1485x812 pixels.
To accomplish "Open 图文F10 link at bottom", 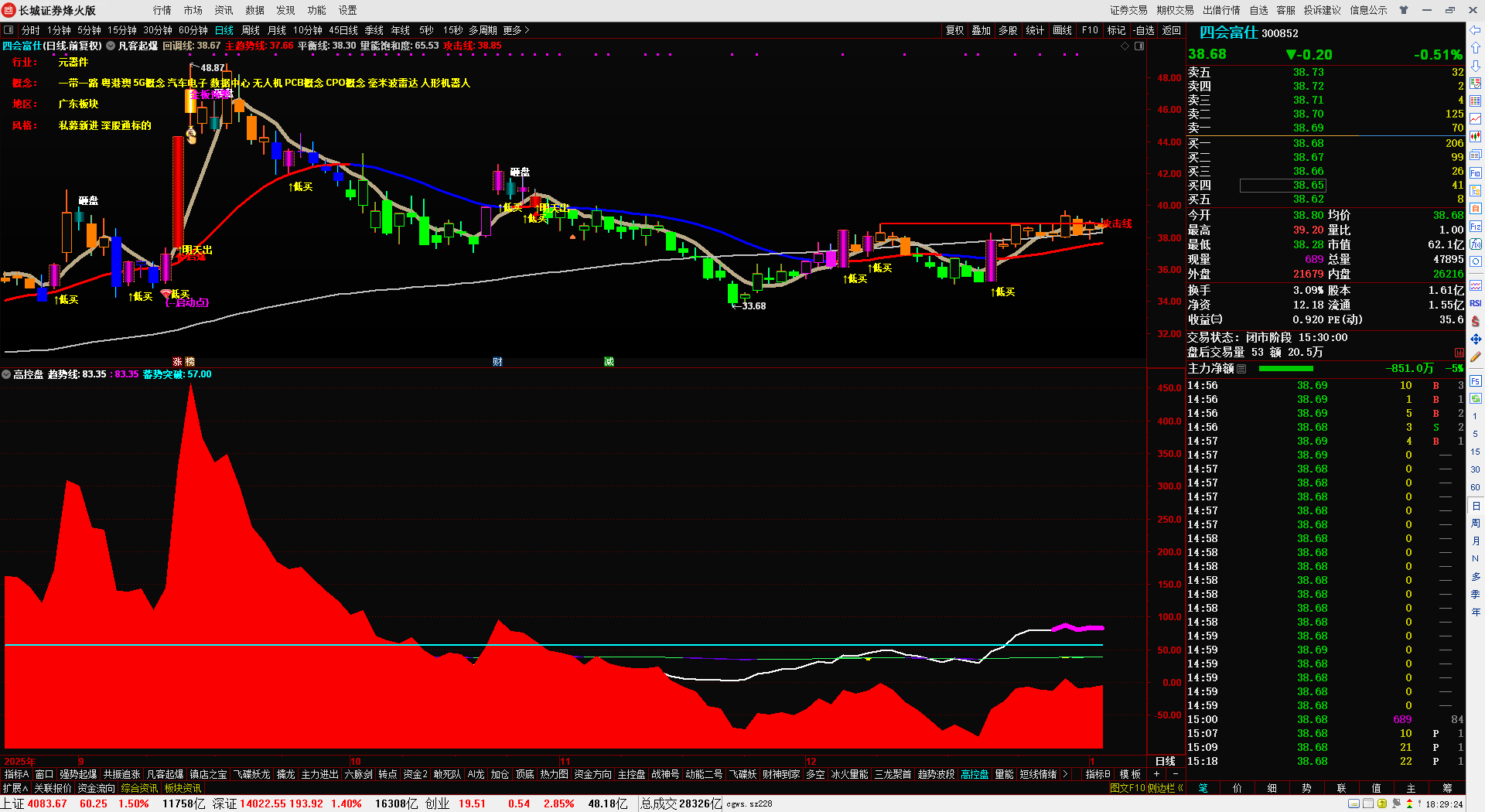I will pos(1128,788).
